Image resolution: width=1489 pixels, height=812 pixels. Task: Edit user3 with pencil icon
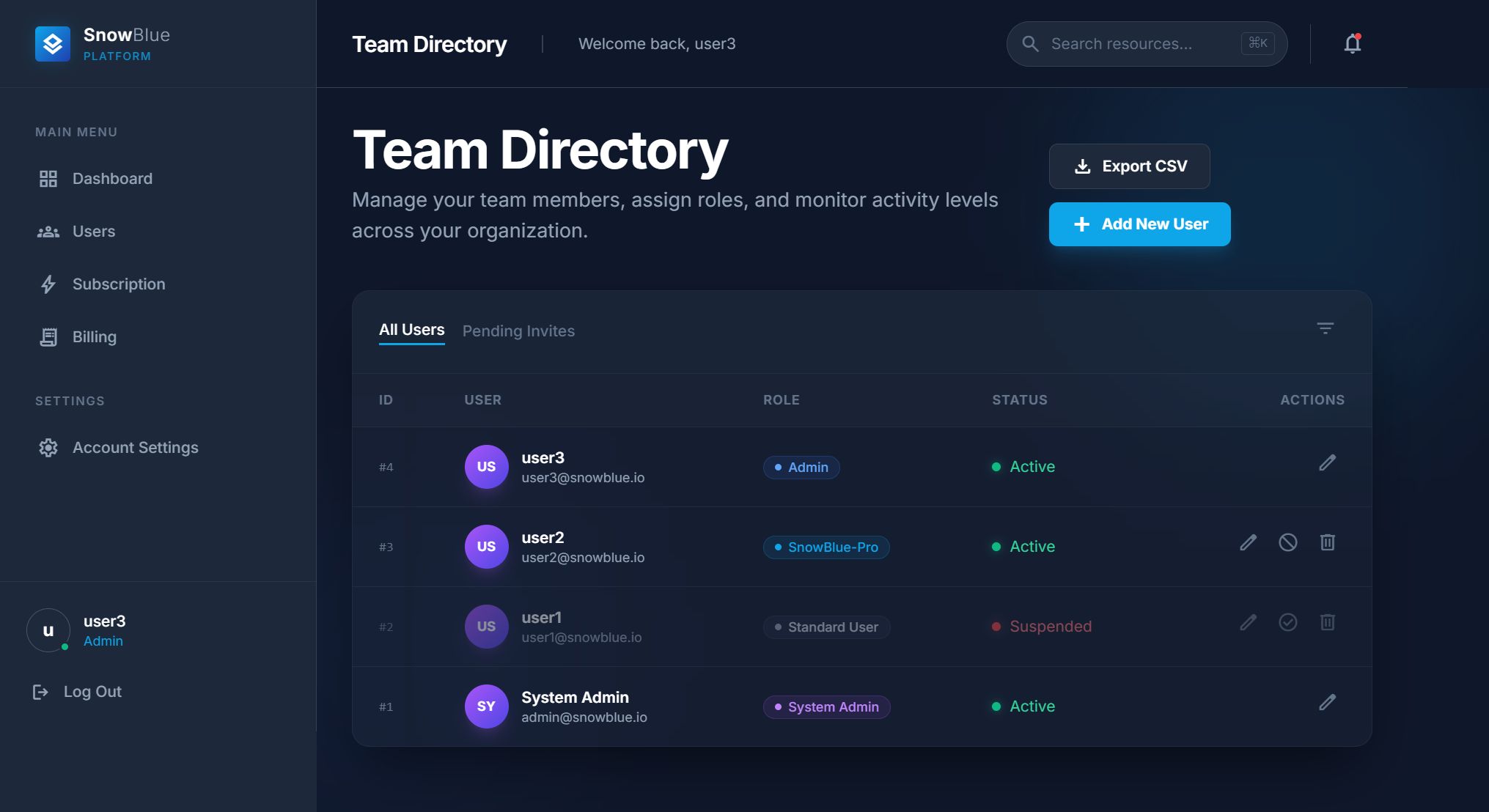click(1327, 463)
